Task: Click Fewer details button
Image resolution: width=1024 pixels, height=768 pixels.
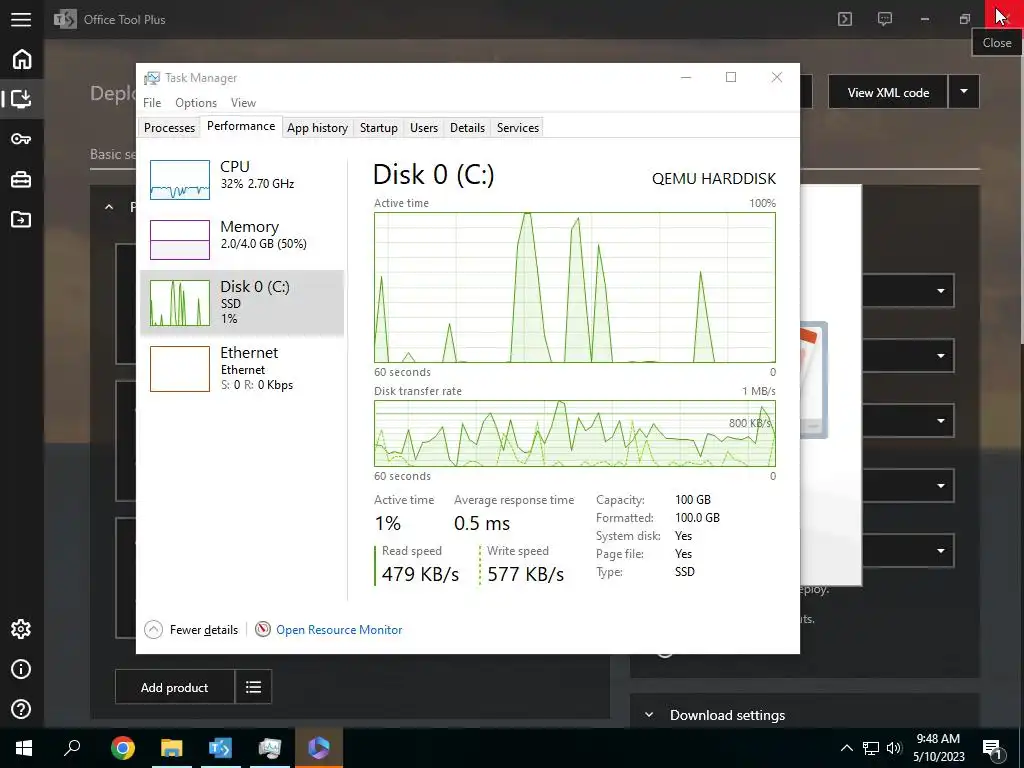Action: pos(191,630)
